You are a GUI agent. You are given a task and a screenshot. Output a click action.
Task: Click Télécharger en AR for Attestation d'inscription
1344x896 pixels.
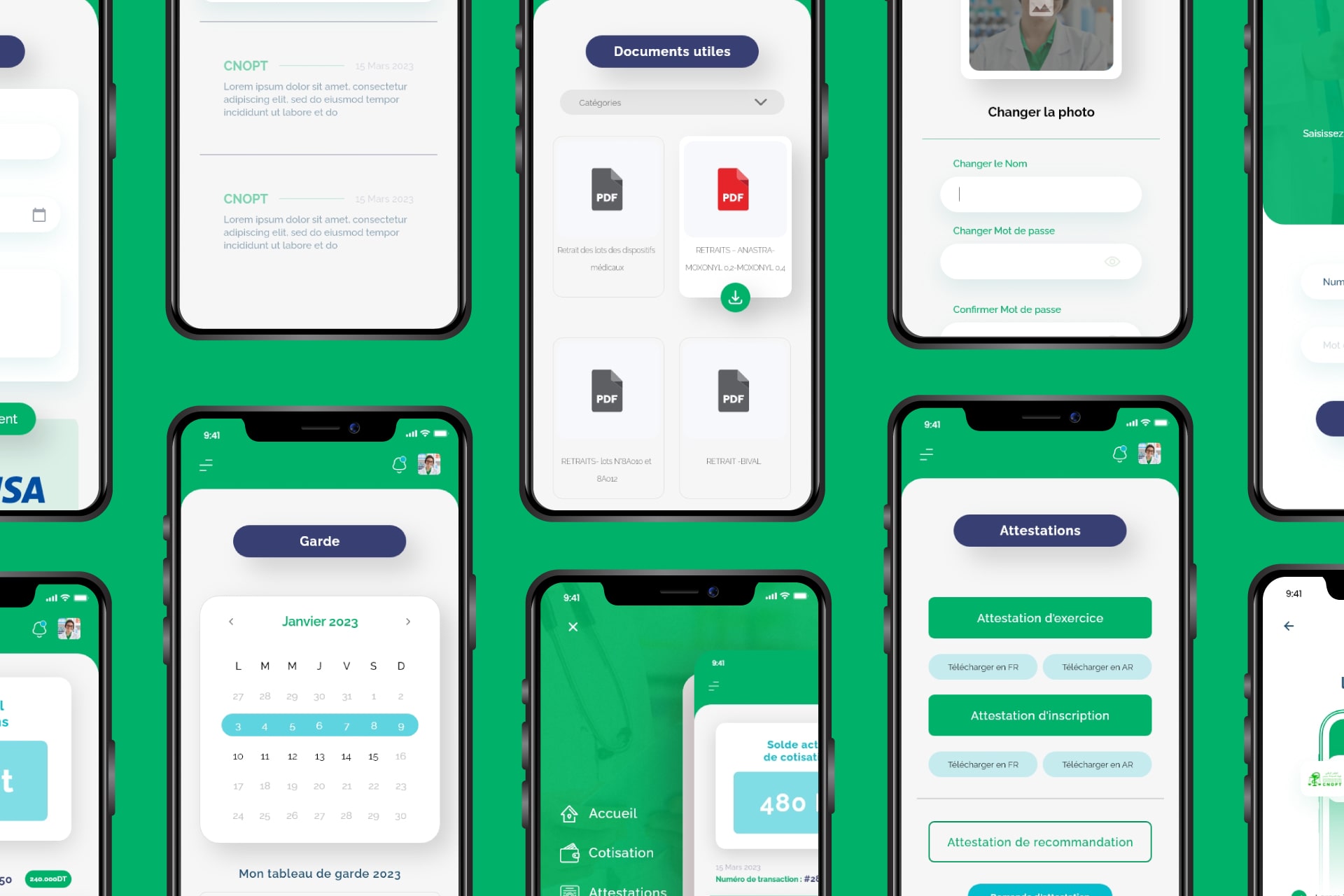1097,764
